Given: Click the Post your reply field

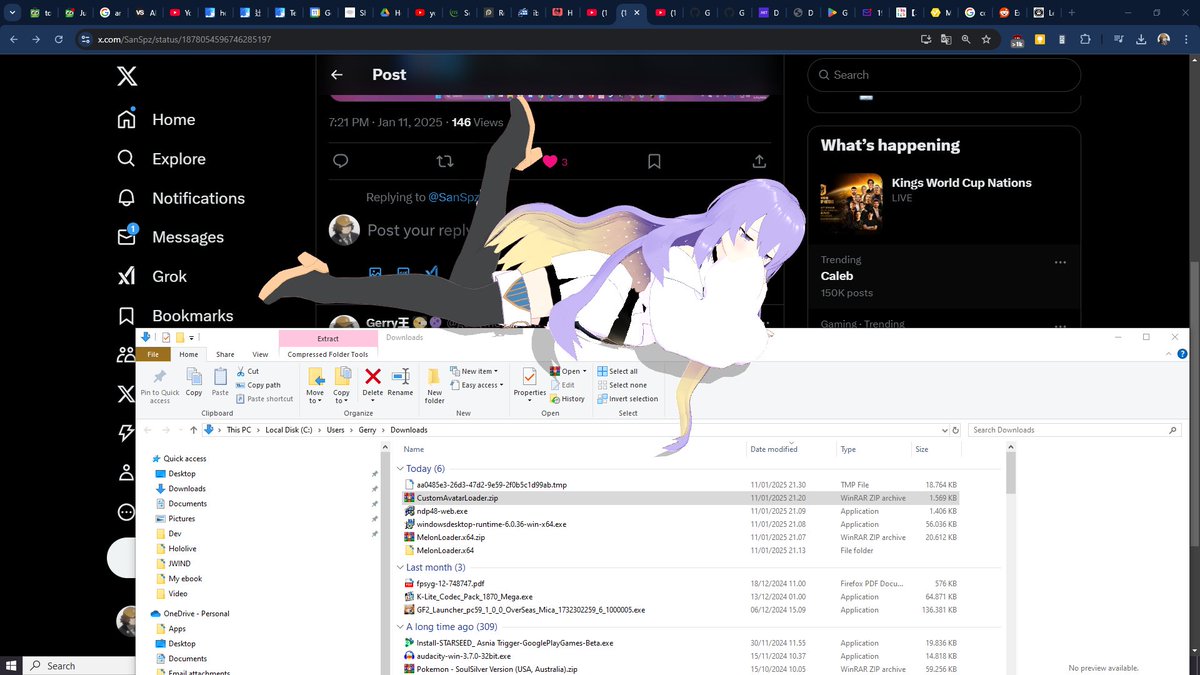Looking at the screenshot, I should tap(418, 230).
